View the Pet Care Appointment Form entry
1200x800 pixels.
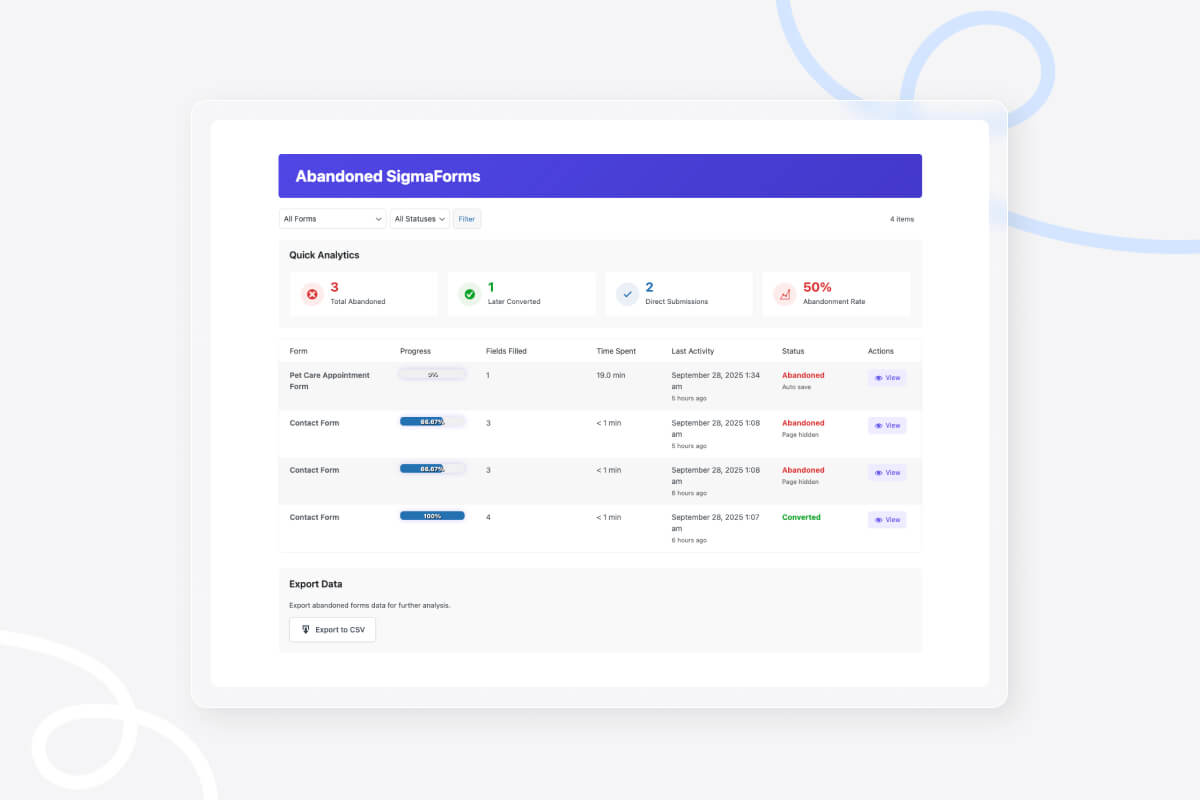887,378
